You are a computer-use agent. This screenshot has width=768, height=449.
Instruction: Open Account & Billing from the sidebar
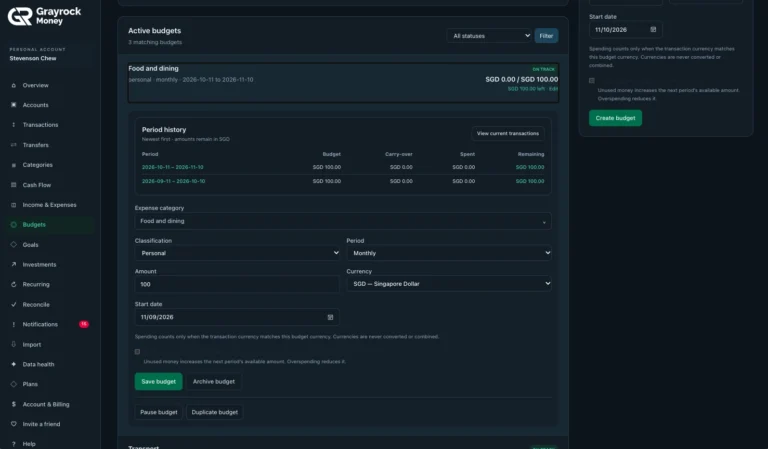tap(46, 404)
